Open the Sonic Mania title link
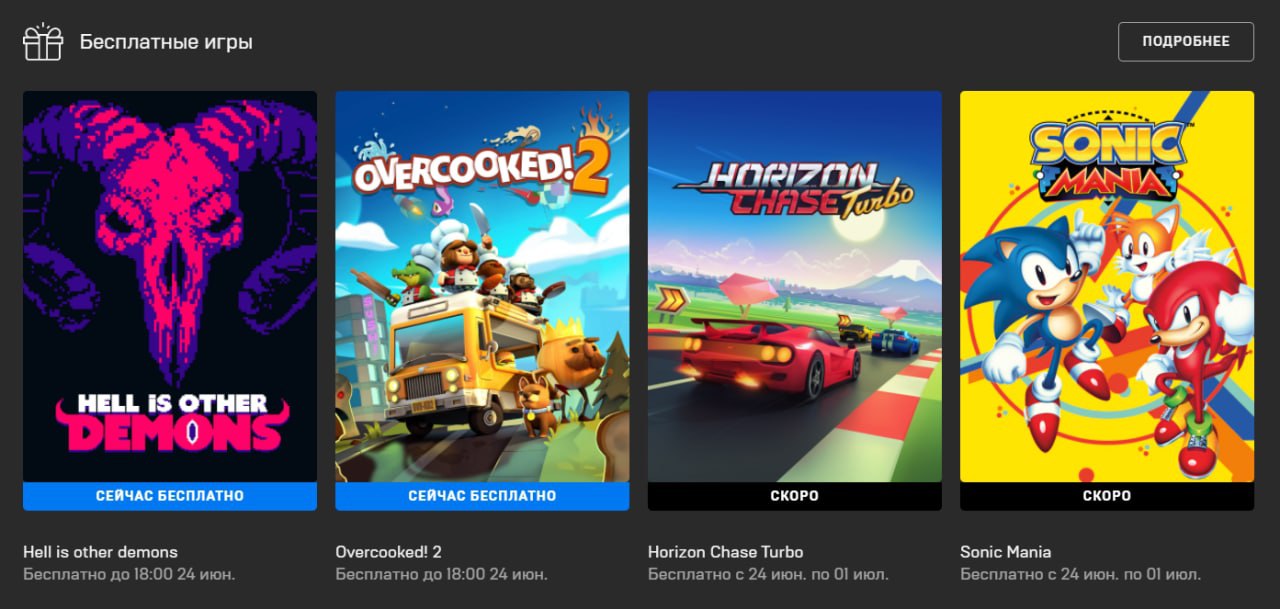 [x=1005, y=552]
